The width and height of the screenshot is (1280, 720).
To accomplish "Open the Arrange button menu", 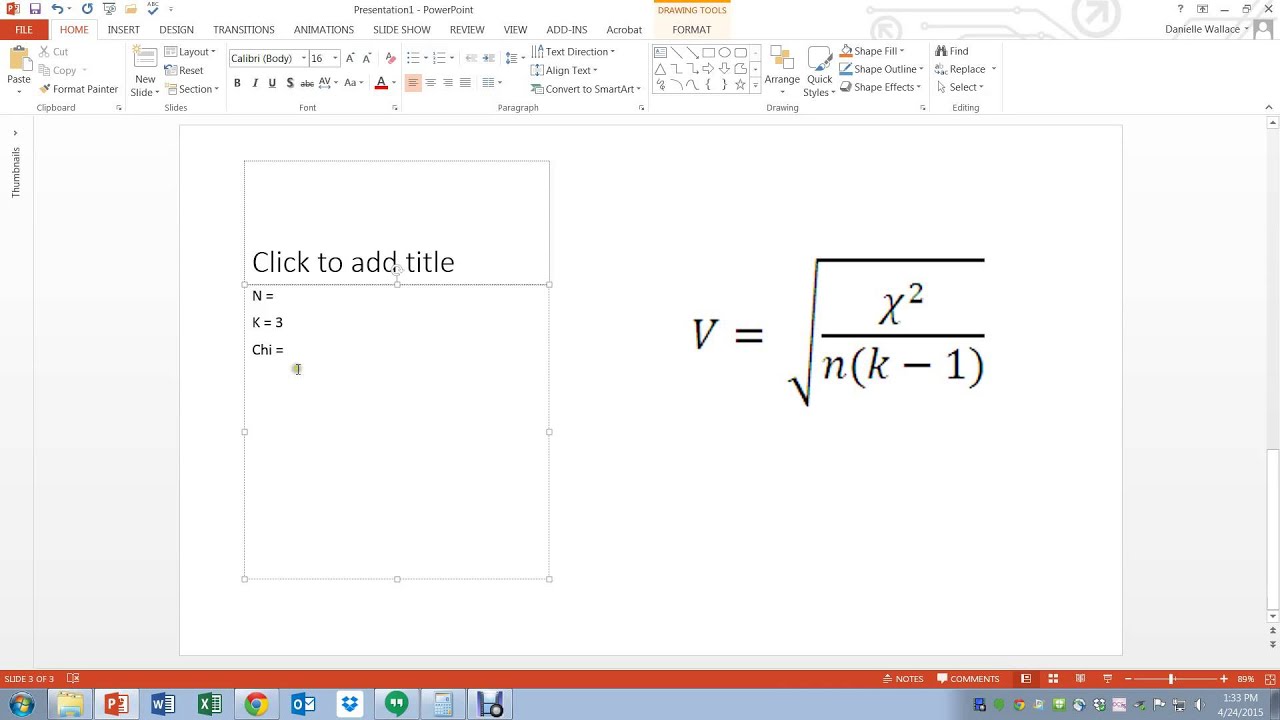I will point(782,71).
